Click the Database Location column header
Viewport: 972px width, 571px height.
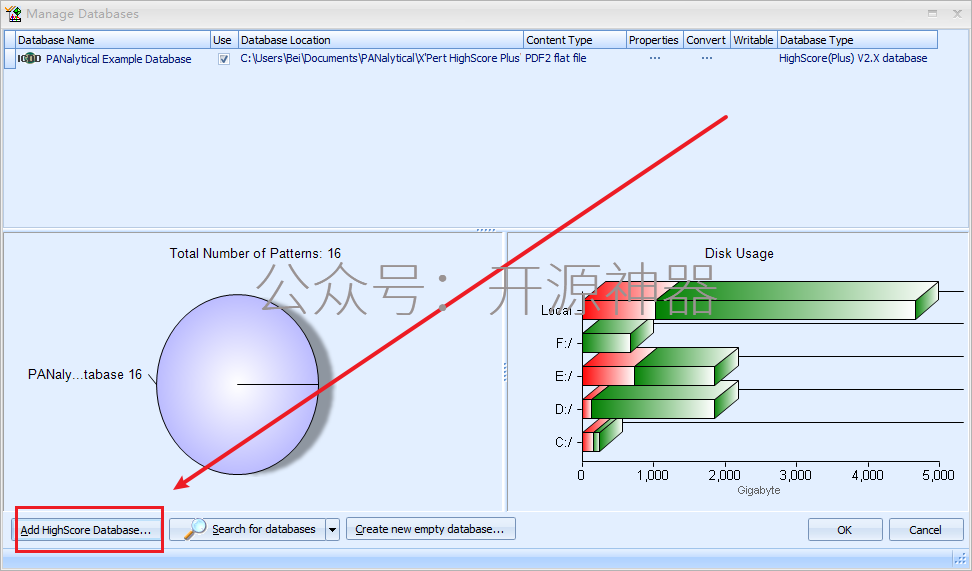381,40
